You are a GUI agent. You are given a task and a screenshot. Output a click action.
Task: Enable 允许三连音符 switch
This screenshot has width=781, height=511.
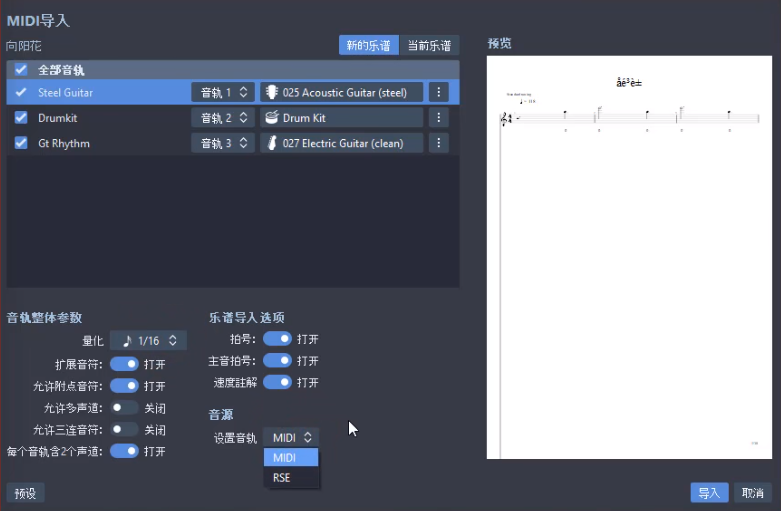coord(124,429)
